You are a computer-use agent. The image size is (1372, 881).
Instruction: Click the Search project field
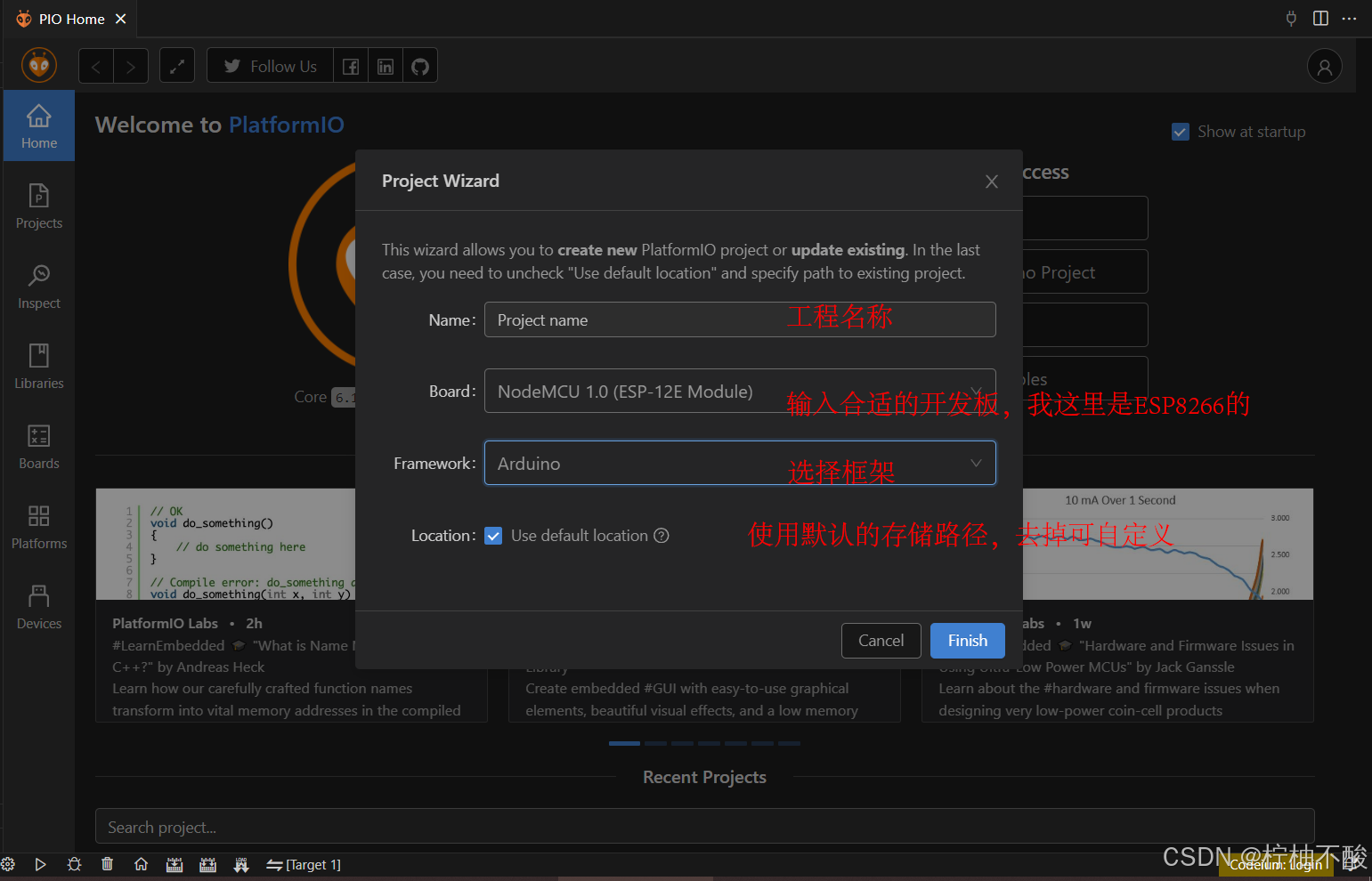tap(705, 827)
